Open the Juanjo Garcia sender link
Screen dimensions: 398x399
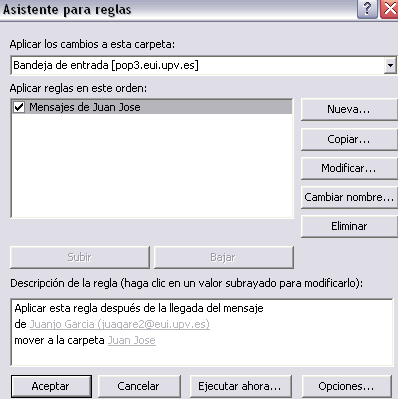(120, 324)
